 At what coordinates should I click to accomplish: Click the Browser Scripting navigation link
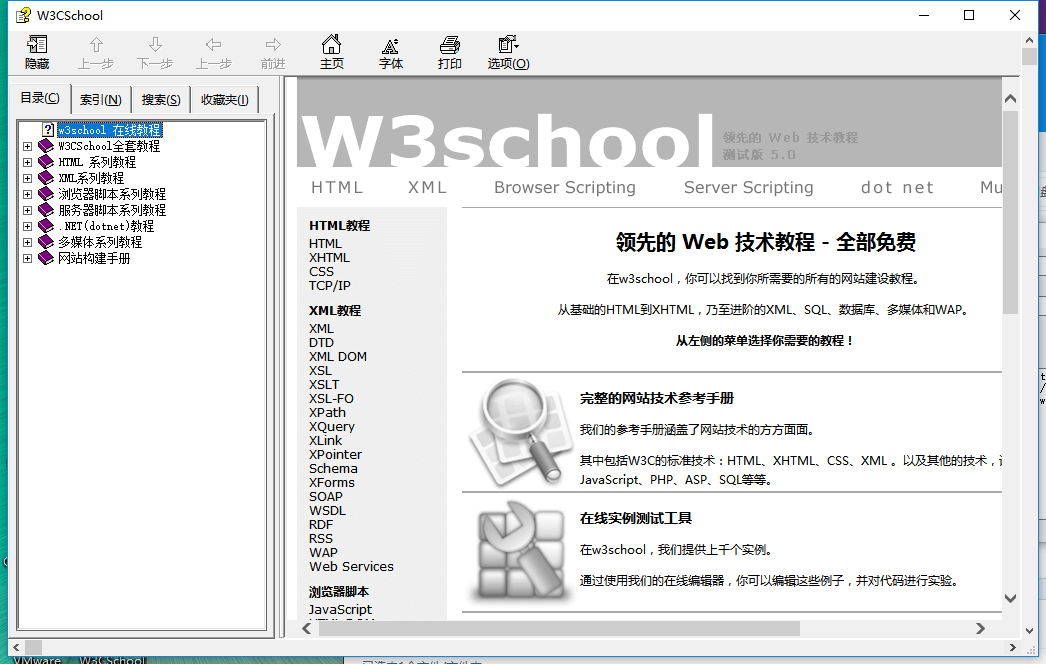pos(564,187)
